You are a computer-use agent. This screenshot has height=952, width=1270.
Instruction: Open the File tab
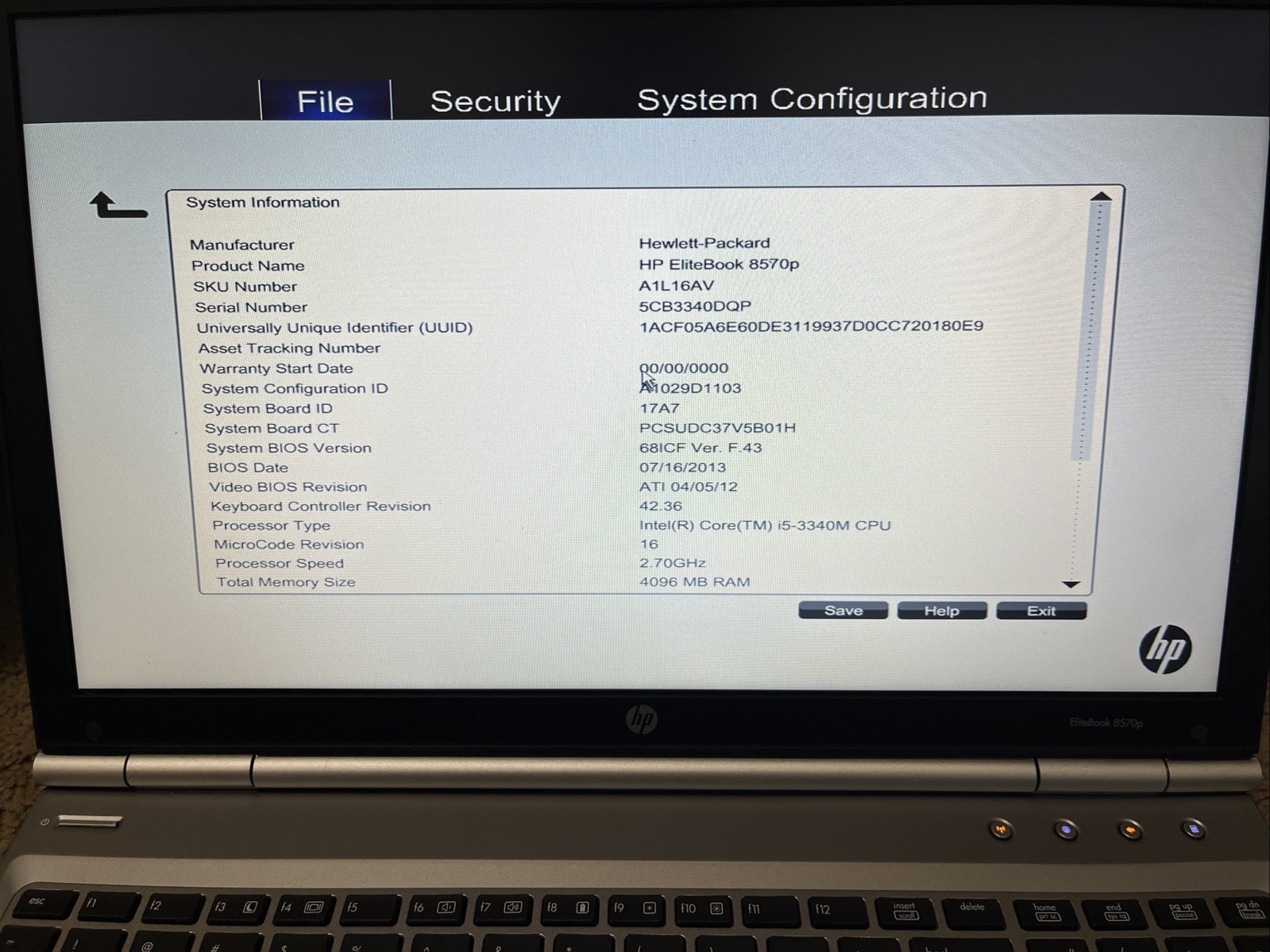click(326, 101)
